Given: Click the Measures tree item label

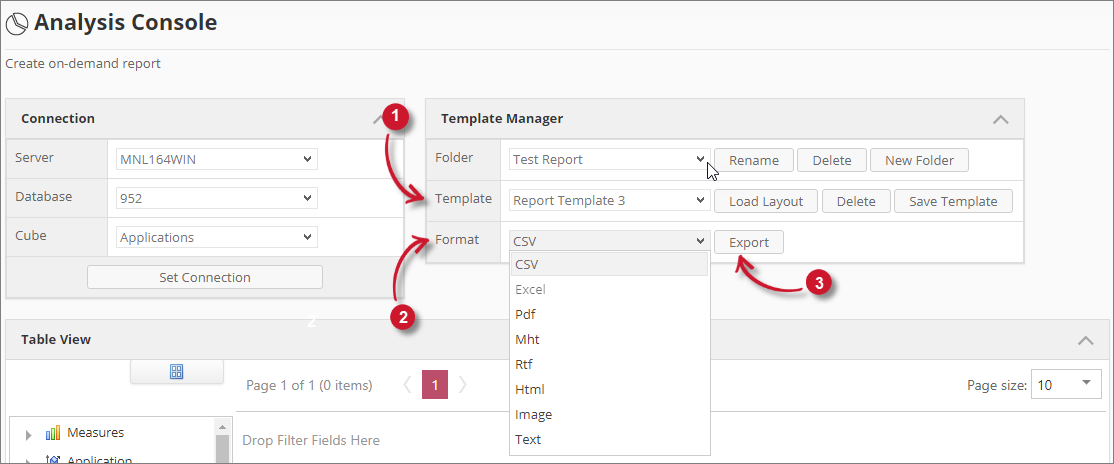Looking at the screenshot, I should [95, 432].
